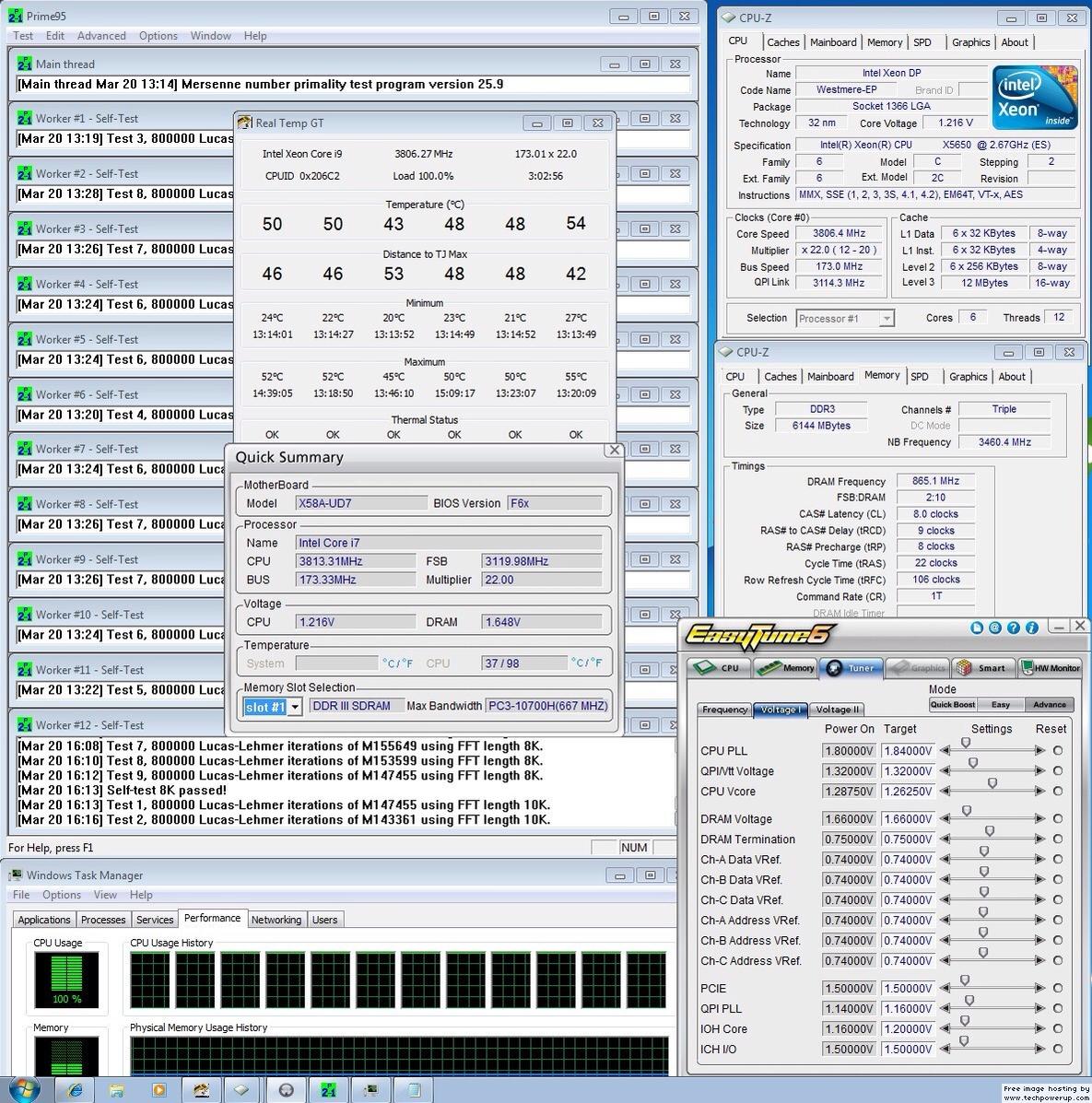
Task: Switch to Task Manager Networking tab
Action: 276,920
